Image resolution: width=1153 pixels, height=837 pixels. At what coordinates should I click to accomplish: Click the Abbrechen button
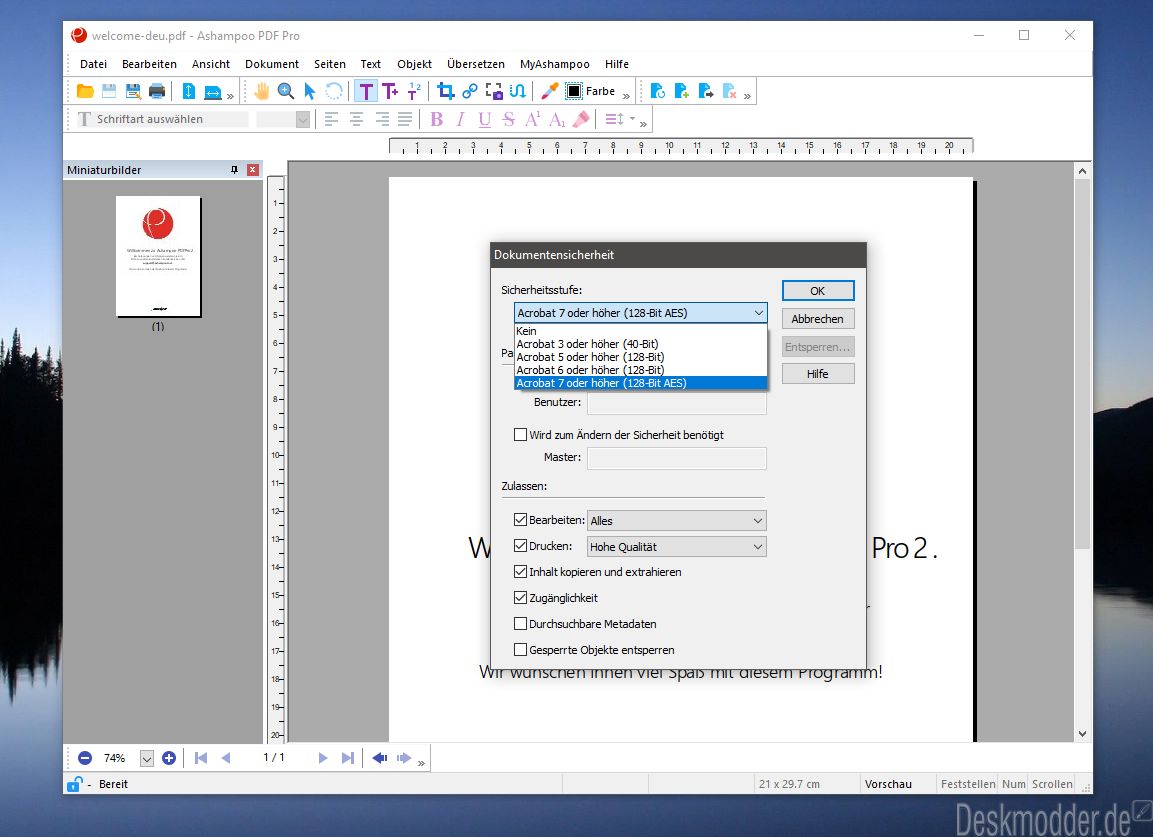[x=818, y=318]
